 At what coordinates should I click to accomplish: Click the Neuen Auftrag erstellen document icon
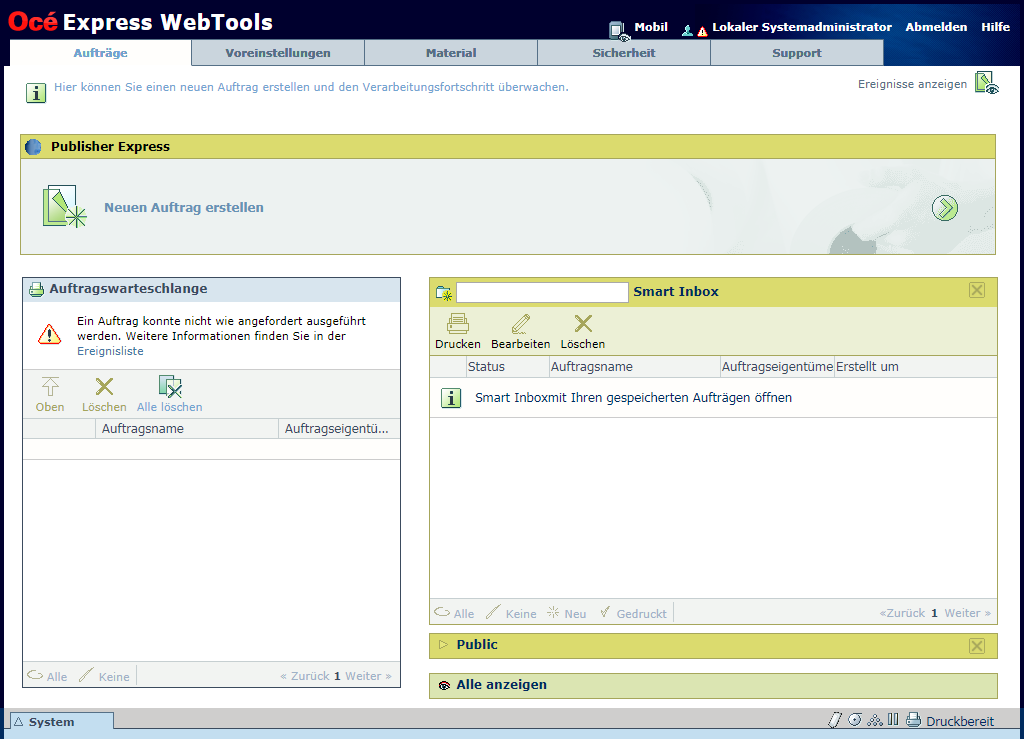[x=64, y=206]
